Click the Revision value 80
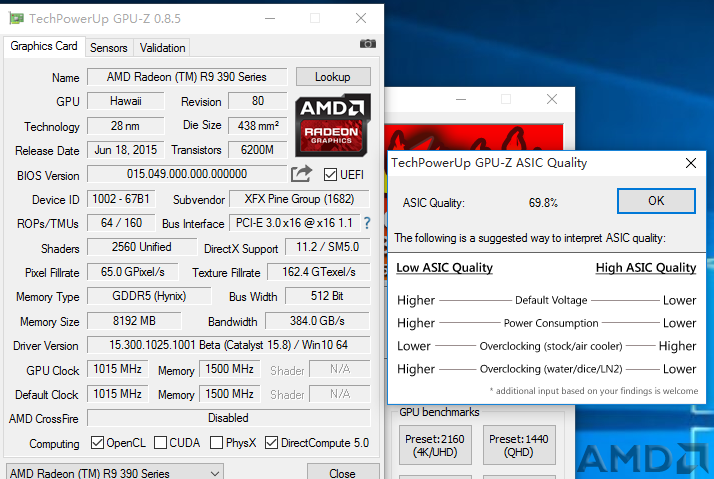Image resolution: width=714 pixels, height=479 pixels. coord(258,101)
